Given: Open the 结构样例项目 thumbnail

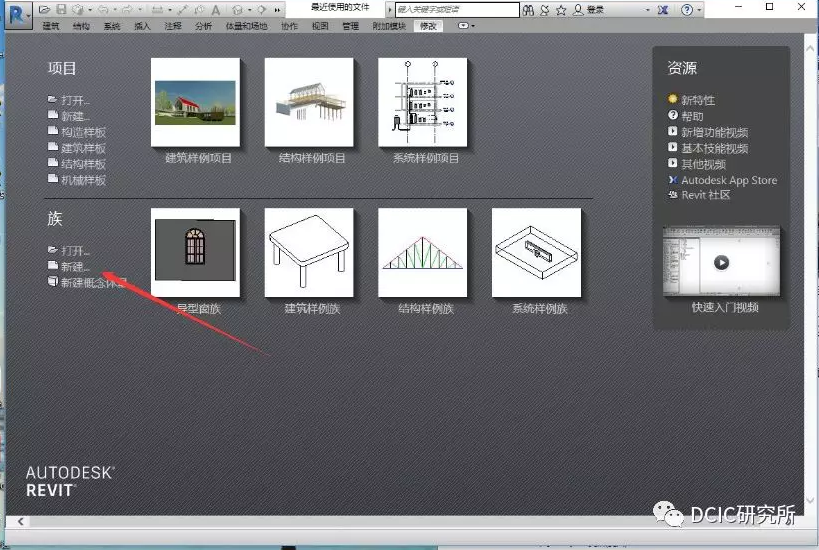Looking at the screenshot, I should click(x=309, y=102).
